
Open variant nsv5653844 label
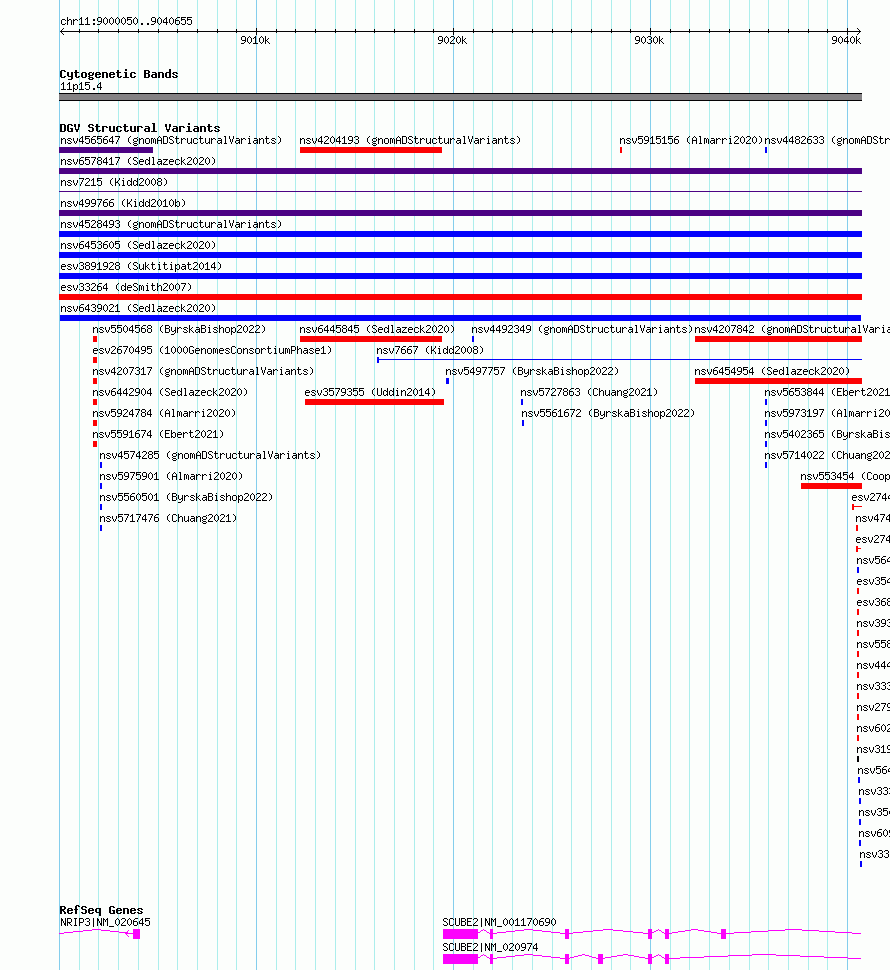click(827, 393)
